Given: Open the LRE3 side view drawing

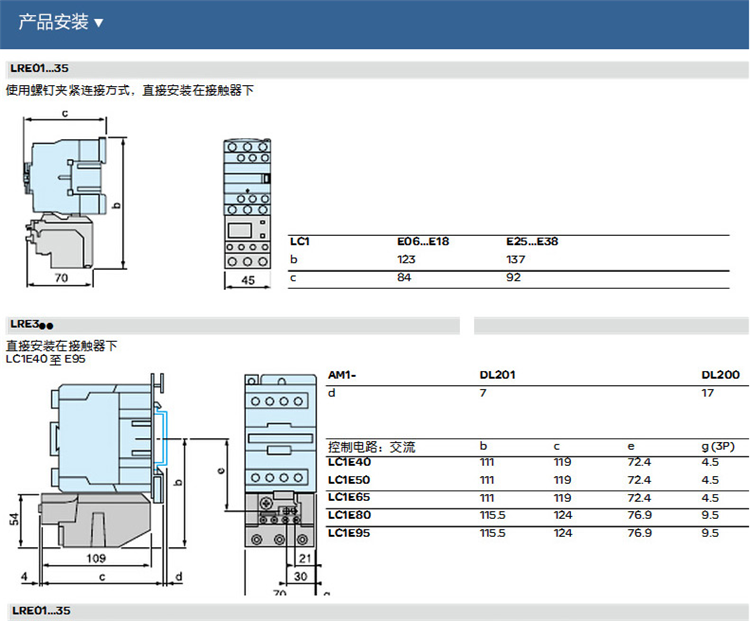Looking at the screenshot, I should tap(98, 478).
